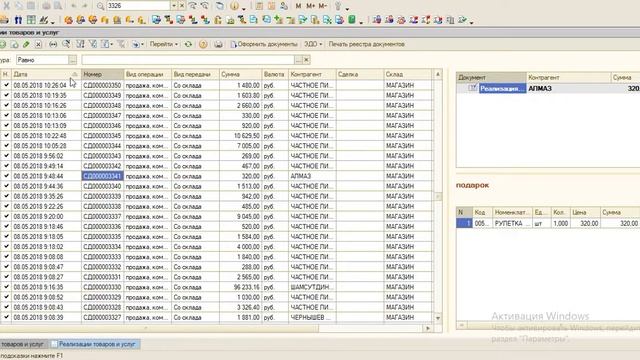Click the magnifier search icon beside 3326
Screen dimensions: 640x360
[100, 6]
